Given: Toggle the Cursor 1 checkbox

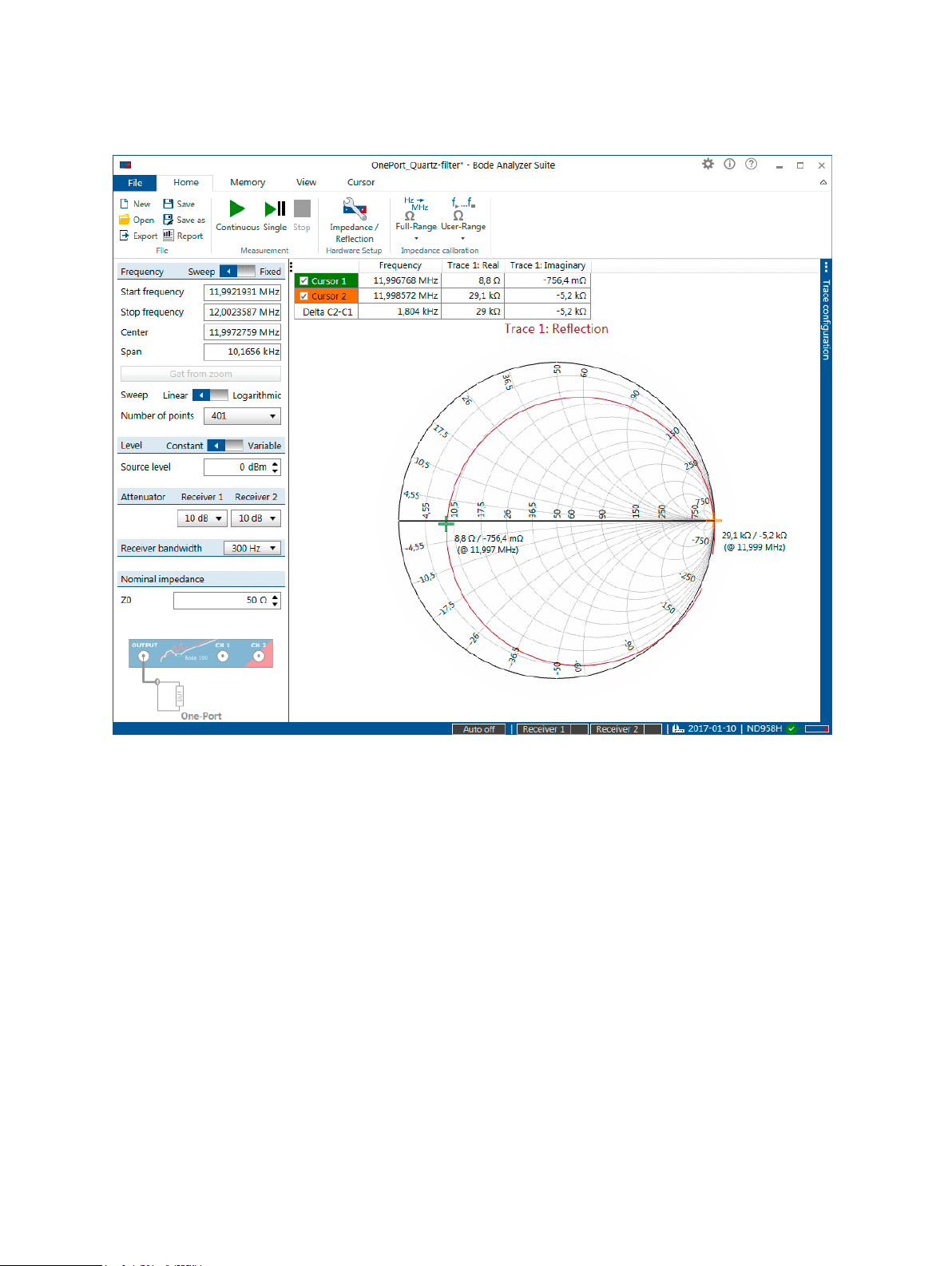Looking at the screenshot, I should (x=303, y=281).
